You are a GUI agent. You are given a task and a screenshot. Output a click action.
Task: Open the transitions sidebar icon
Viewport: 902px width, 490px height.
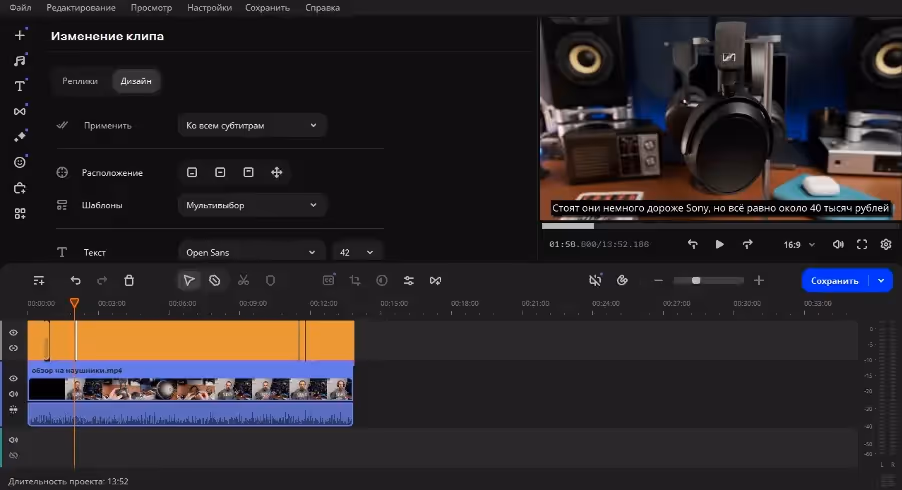click(x=20, y=111)
